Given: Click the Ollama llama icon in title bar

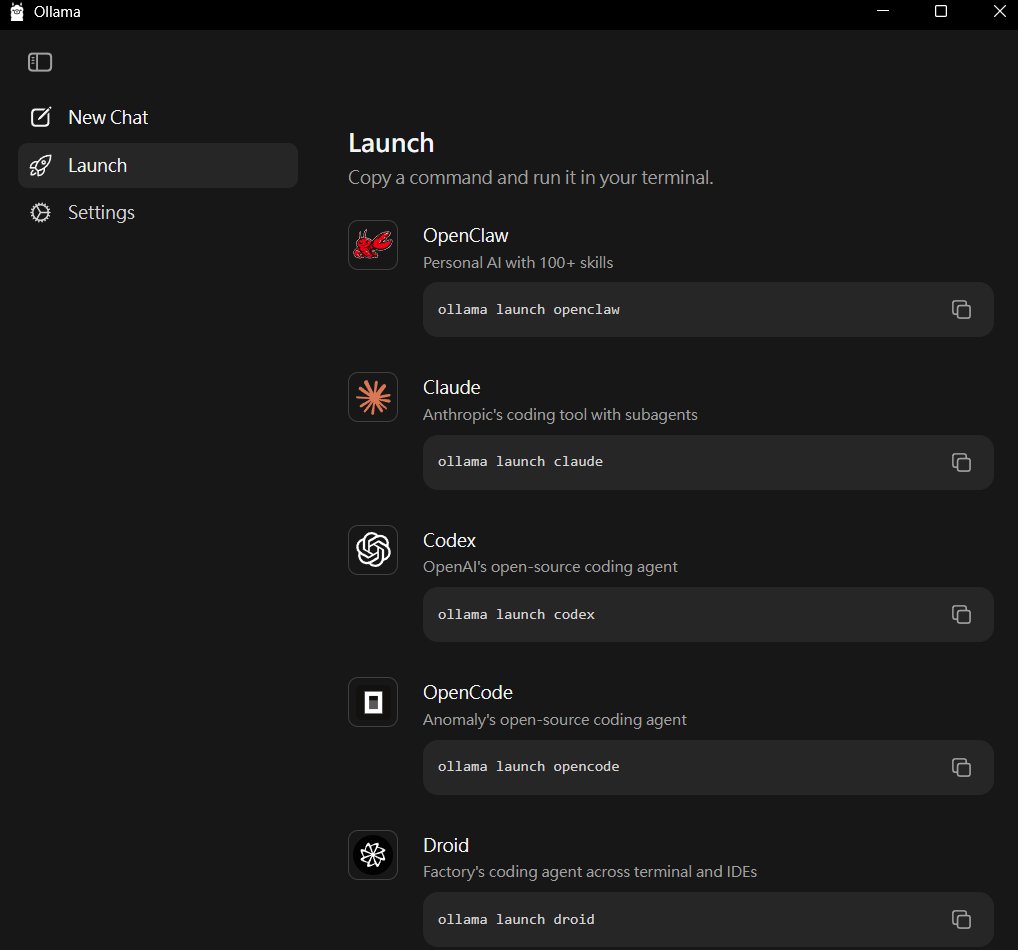Looking at the screenshot, I should [17, 12].
